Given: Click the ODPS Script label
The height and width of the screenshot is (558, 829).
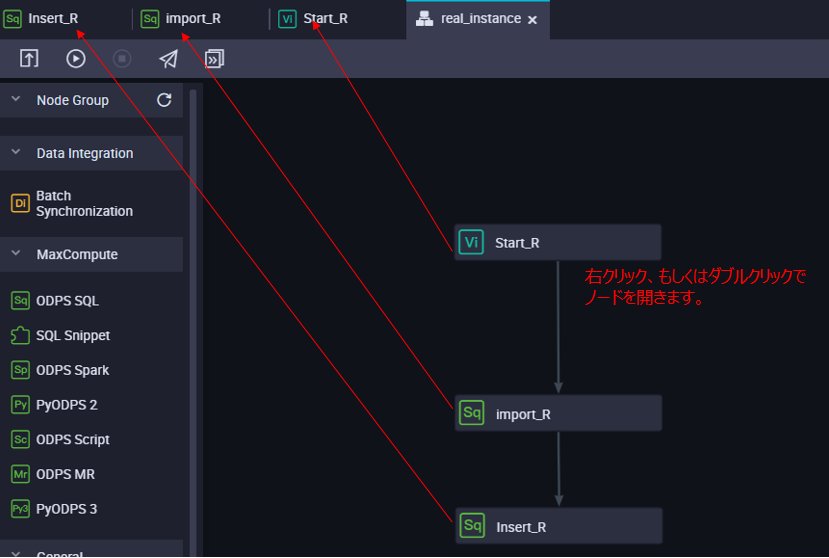Looking at the screenshot, I should (72, 439).
